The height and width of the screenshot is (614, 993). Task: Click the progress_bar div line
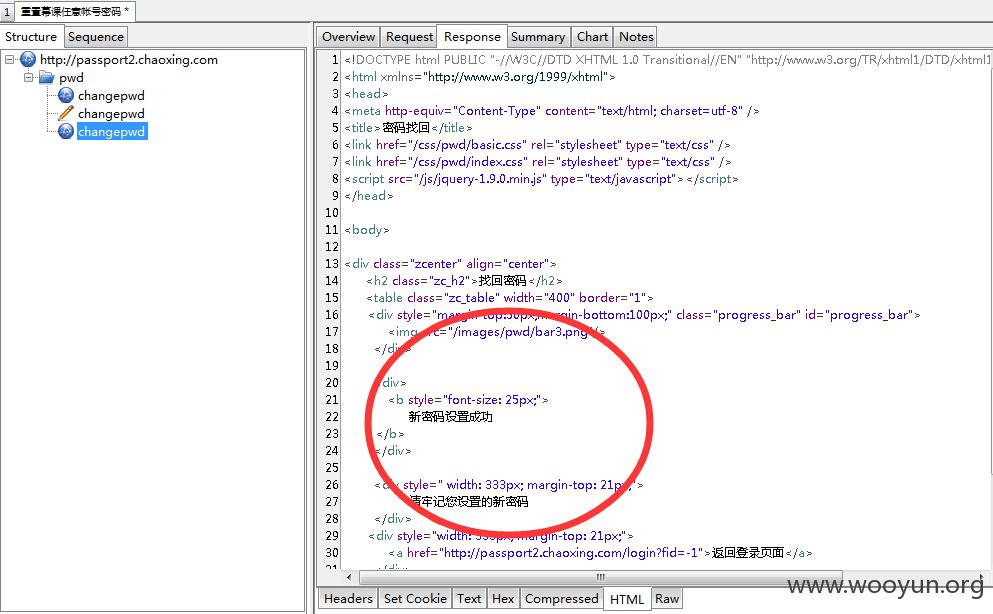[644, 315]
